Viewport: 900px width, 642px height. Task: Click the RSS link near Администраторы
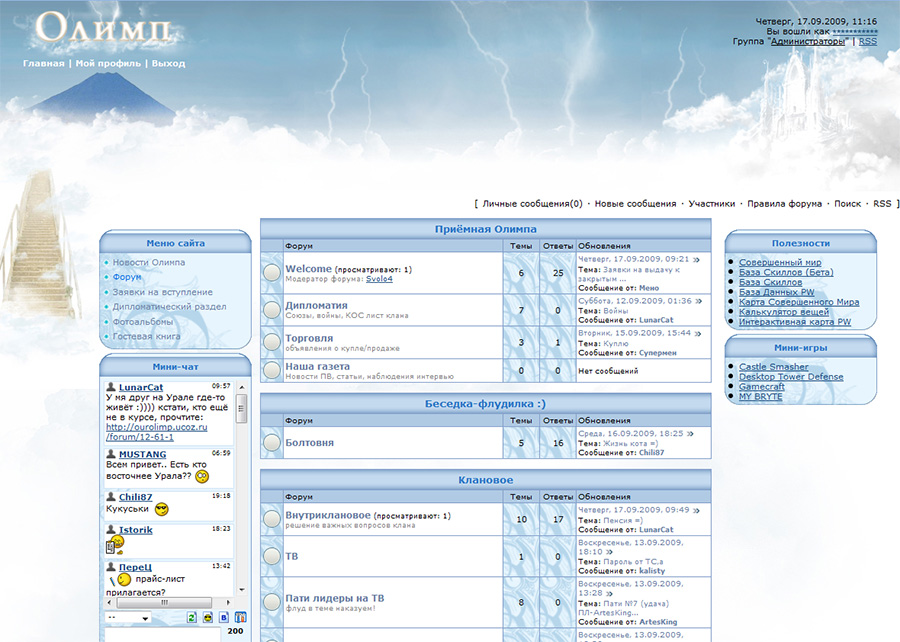tap(867, 41)
